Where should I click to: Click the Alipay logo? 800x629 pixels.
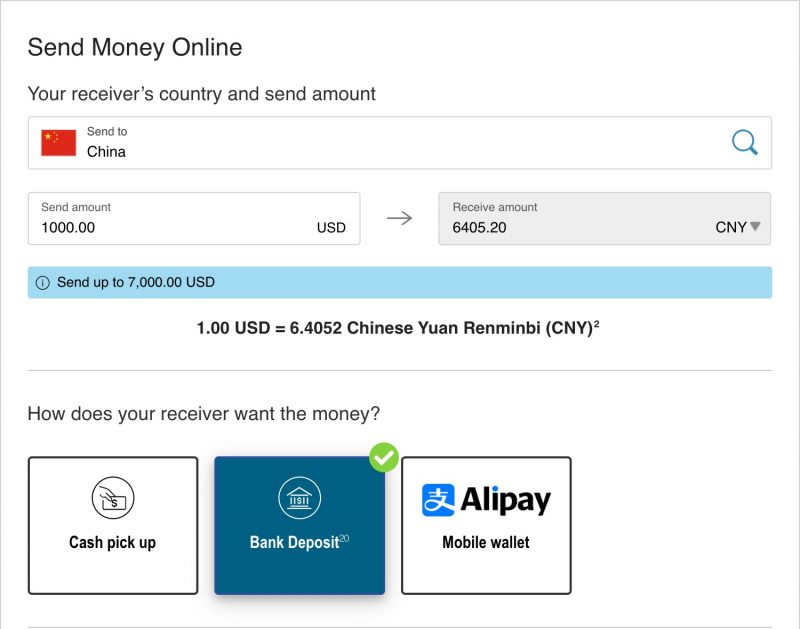486,500
